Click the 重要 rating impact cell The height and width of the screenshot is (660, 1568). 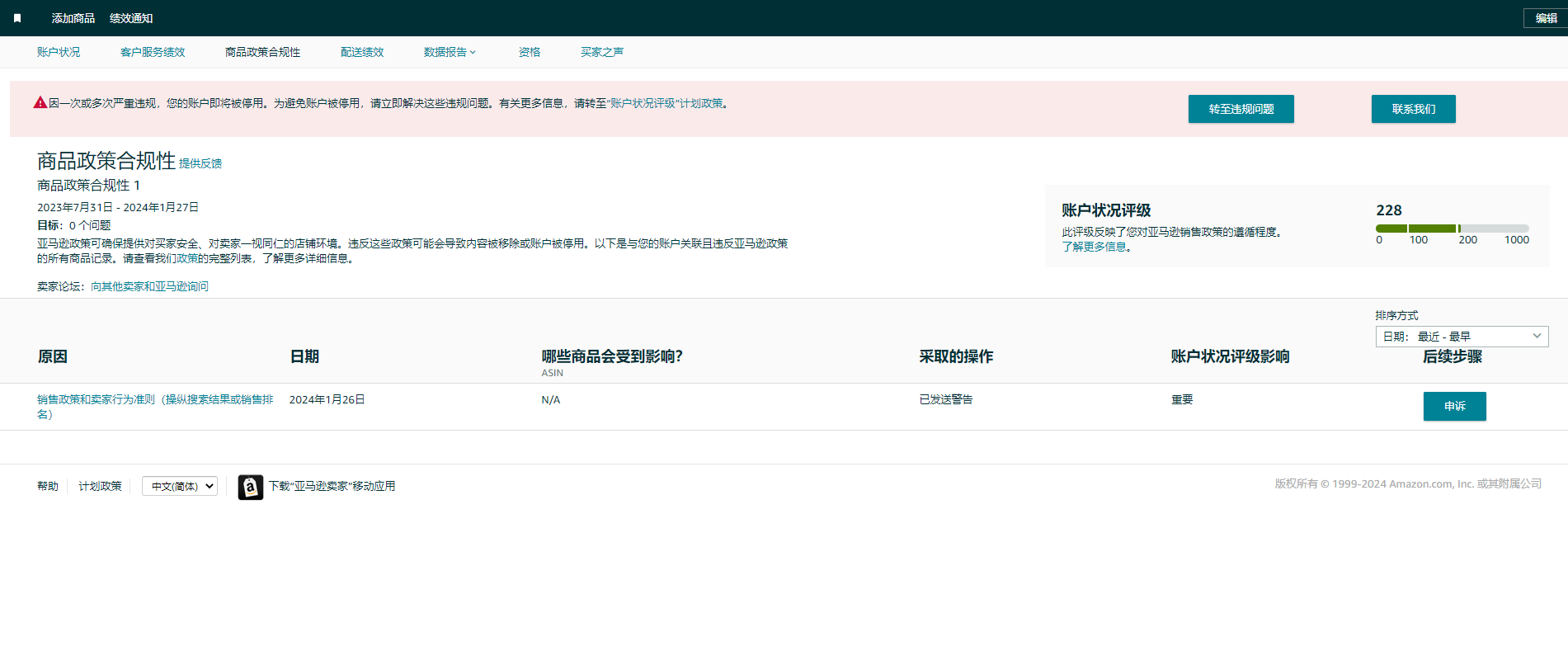click(1182, 399)
